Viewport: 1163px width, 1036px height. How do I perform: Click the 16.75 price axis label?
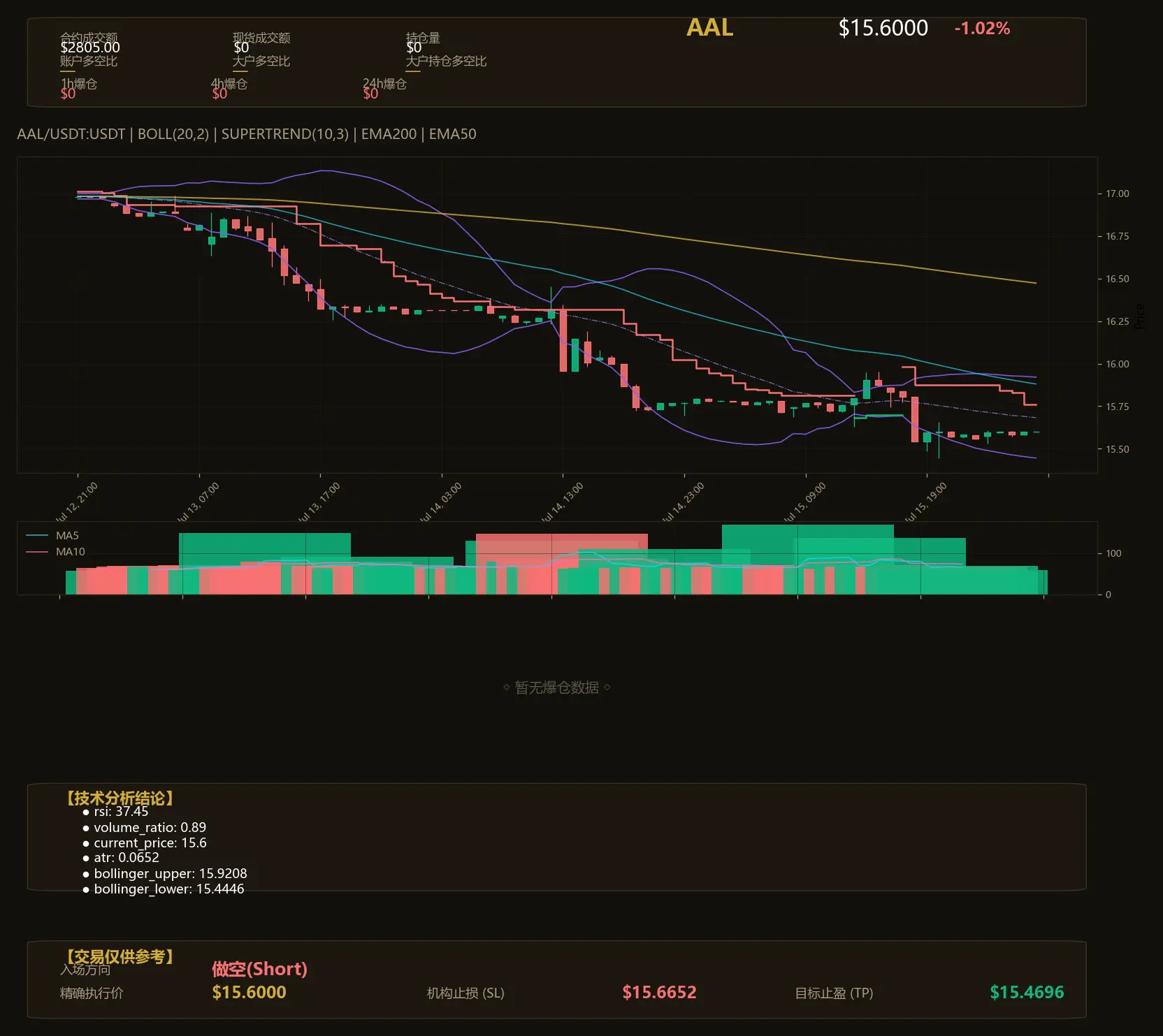tap(1117, 236)
